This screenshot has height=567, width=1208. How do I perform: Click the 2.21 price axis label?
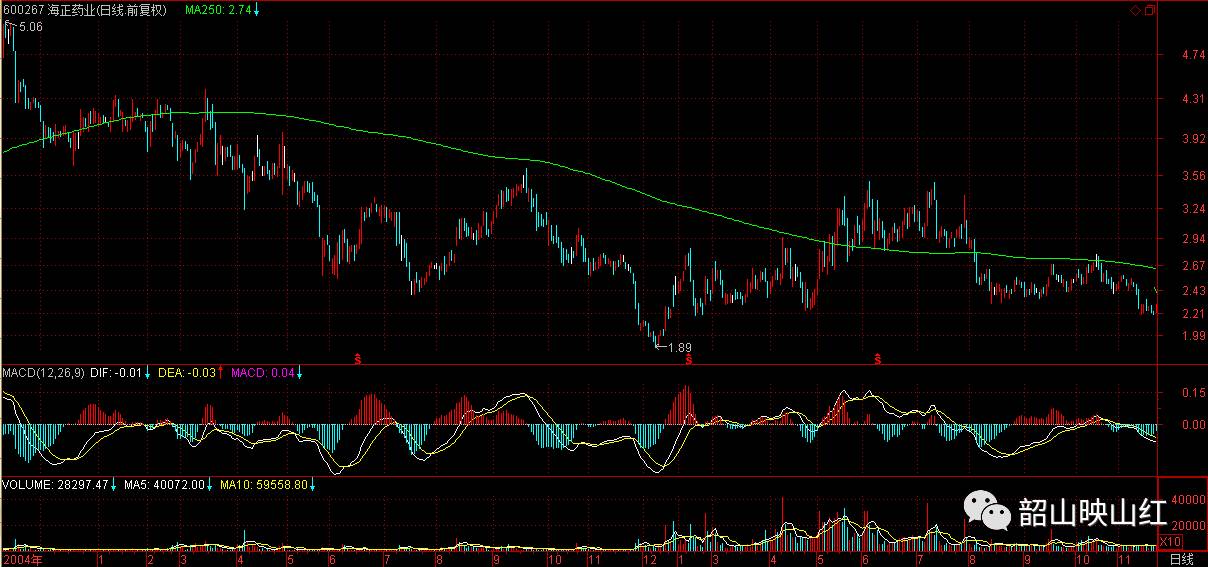(1192, 314)
